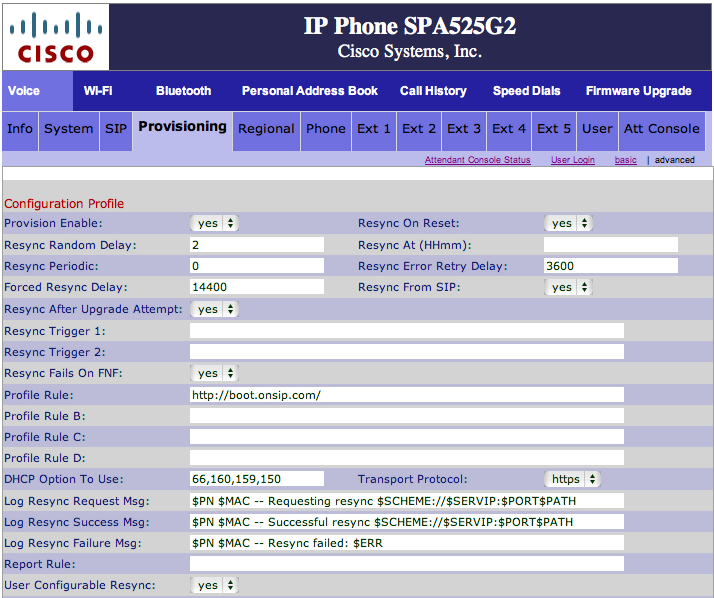Click the Provision Enable label
Screen dimensions: 714x598
pos(53,223)
